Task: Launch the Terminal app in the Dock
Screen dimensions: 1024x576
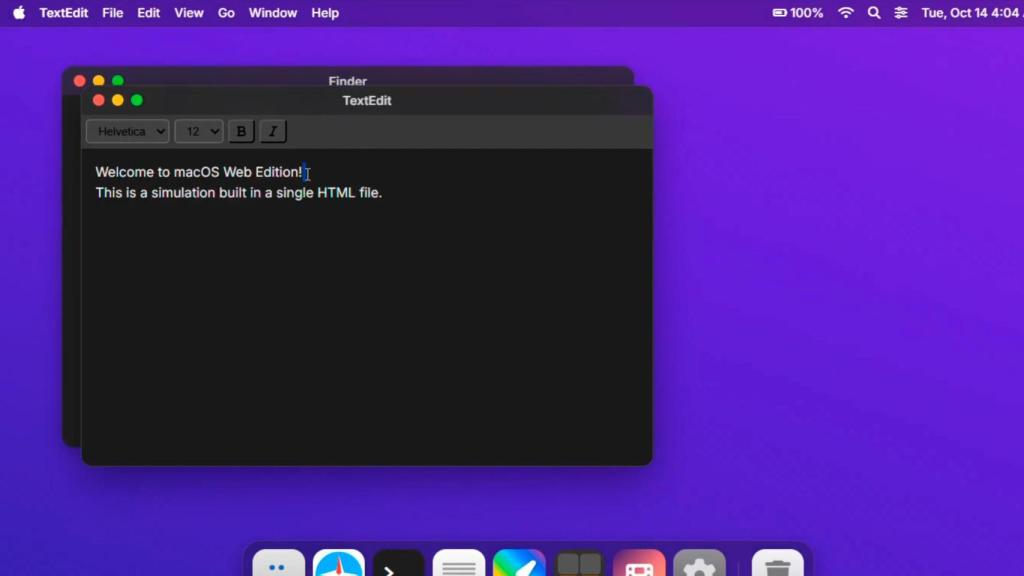Action: pyautogui.click(x=398, y=563)
